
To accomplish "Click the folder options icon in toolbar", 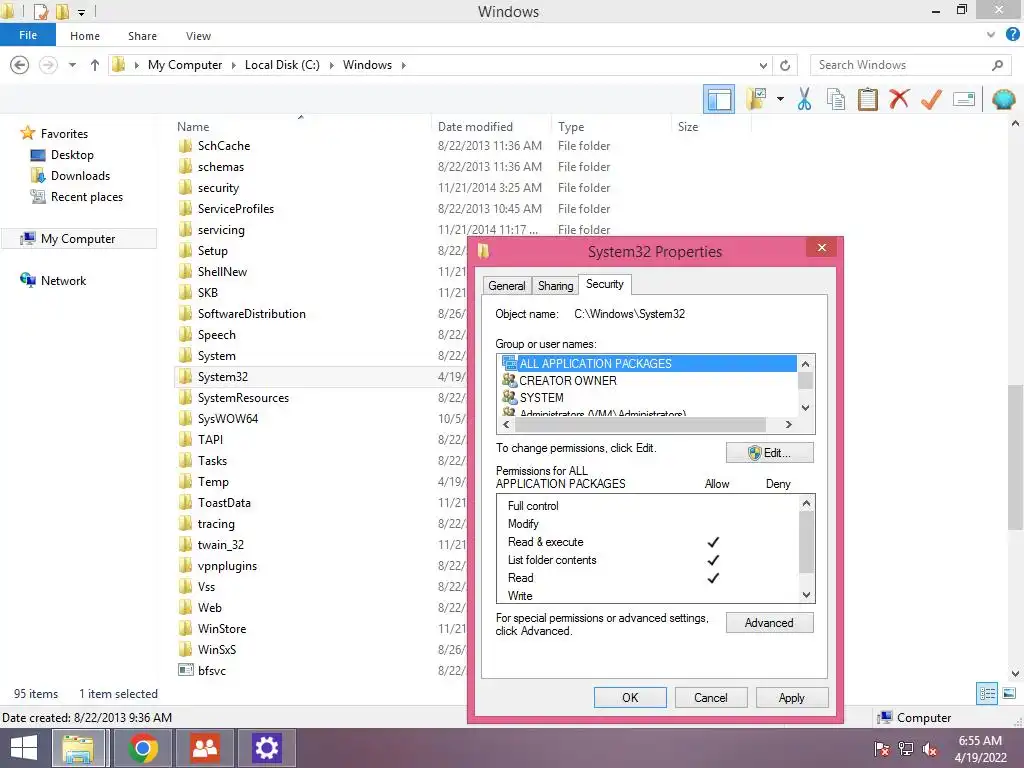I will click(x=756, y=99).
